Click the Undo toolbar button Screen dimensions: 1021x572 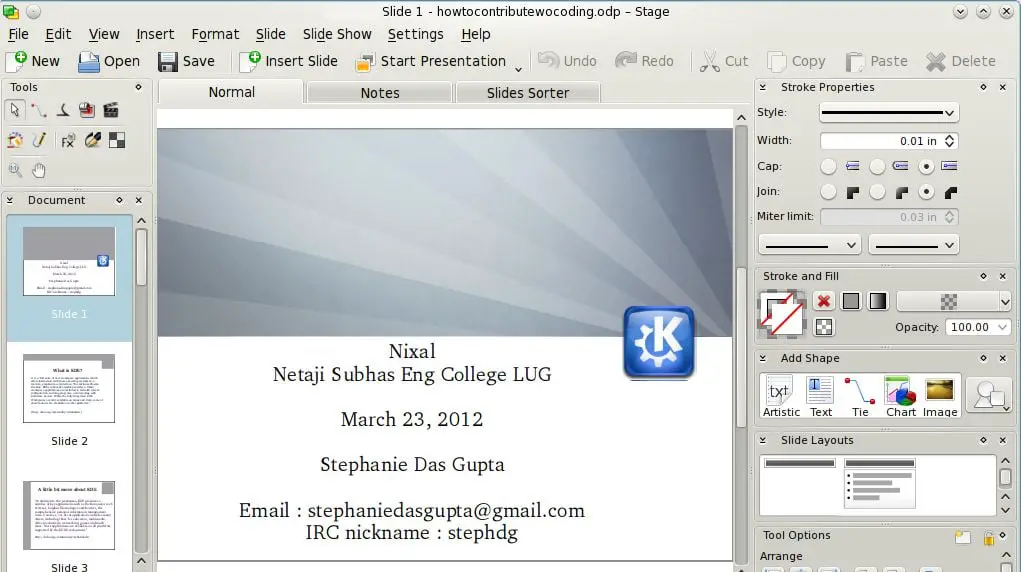567,61
